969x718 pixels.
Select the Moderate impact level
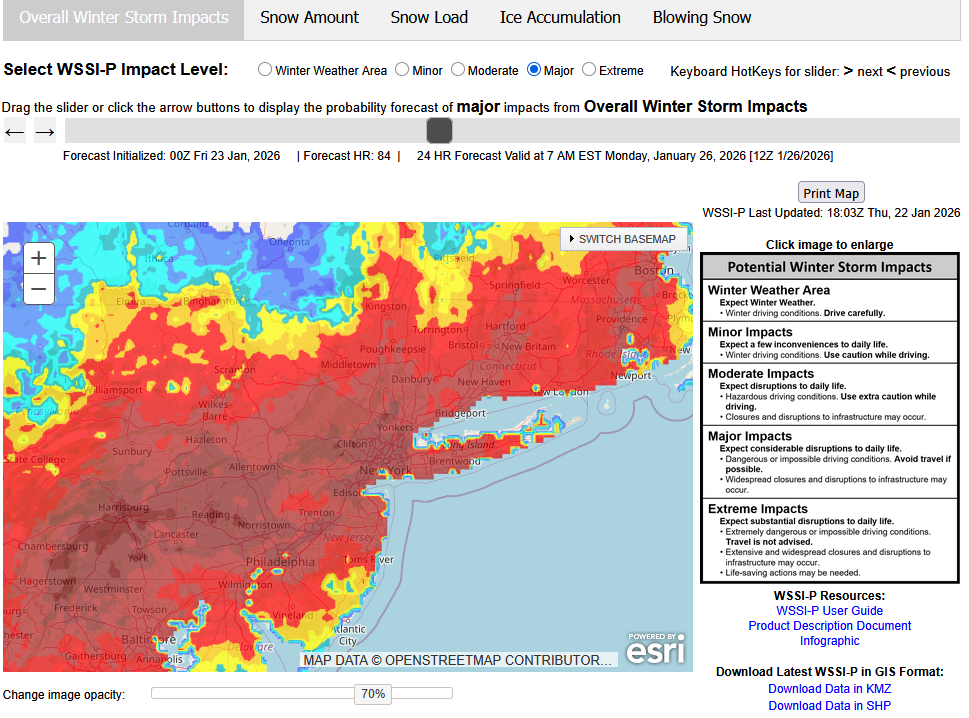(458, 70)
